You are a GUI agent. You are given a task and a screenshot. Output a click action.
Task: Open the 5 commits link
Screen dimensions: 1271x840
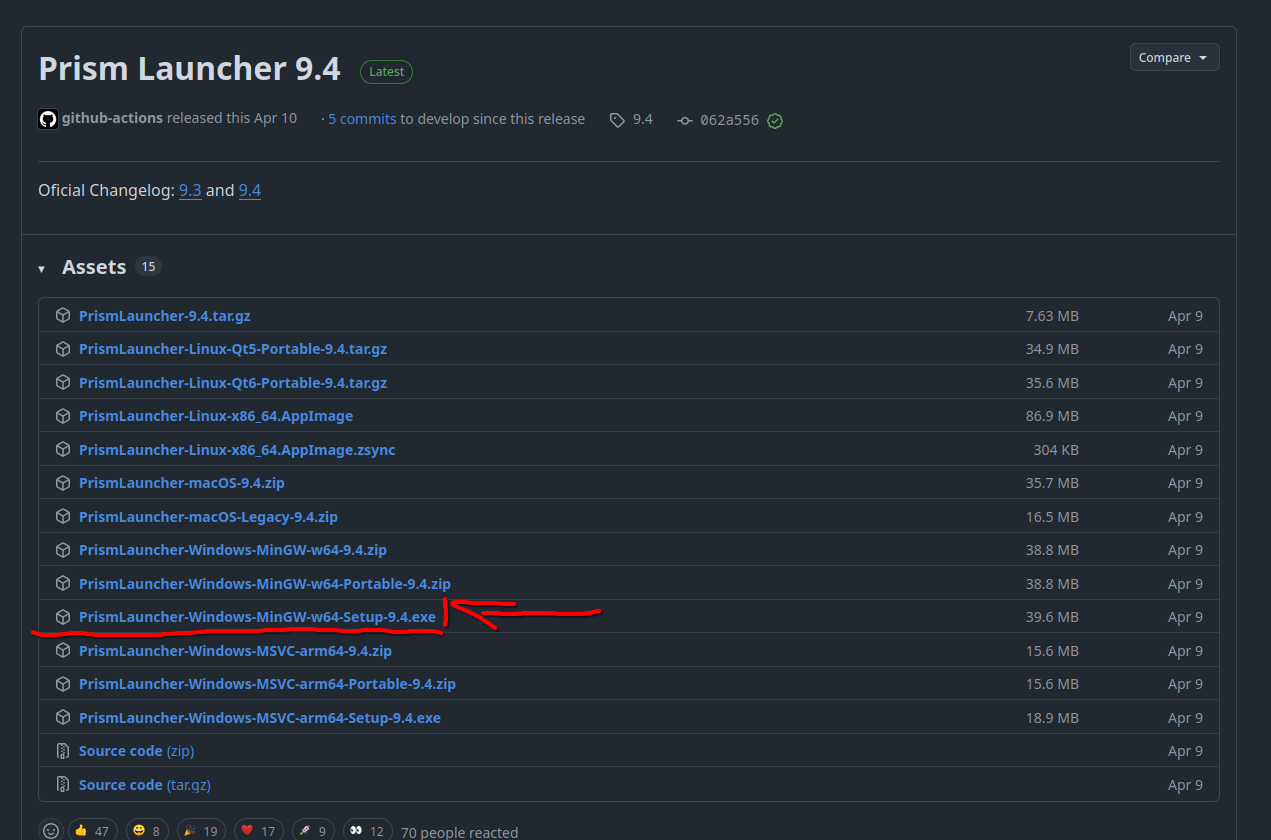[x=362, y=119]
